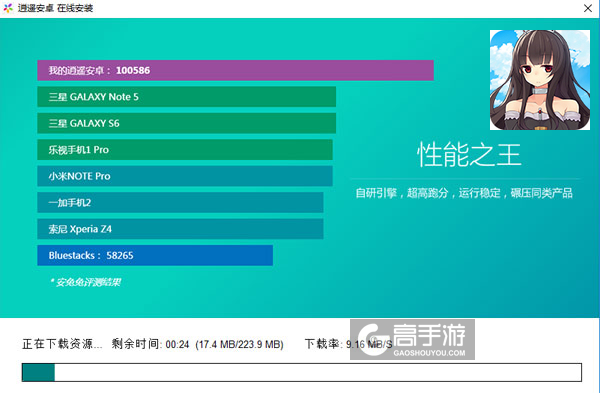Click the 逍遥安卓 在线安装 window title
The height and width of the screenshot is (393, 600).
(55, 8)
